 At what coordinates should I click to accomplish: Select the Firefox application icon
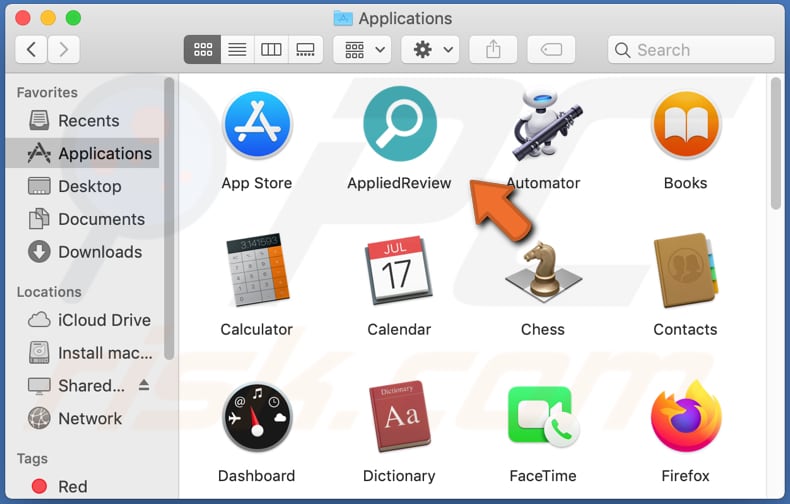[686, 416]
